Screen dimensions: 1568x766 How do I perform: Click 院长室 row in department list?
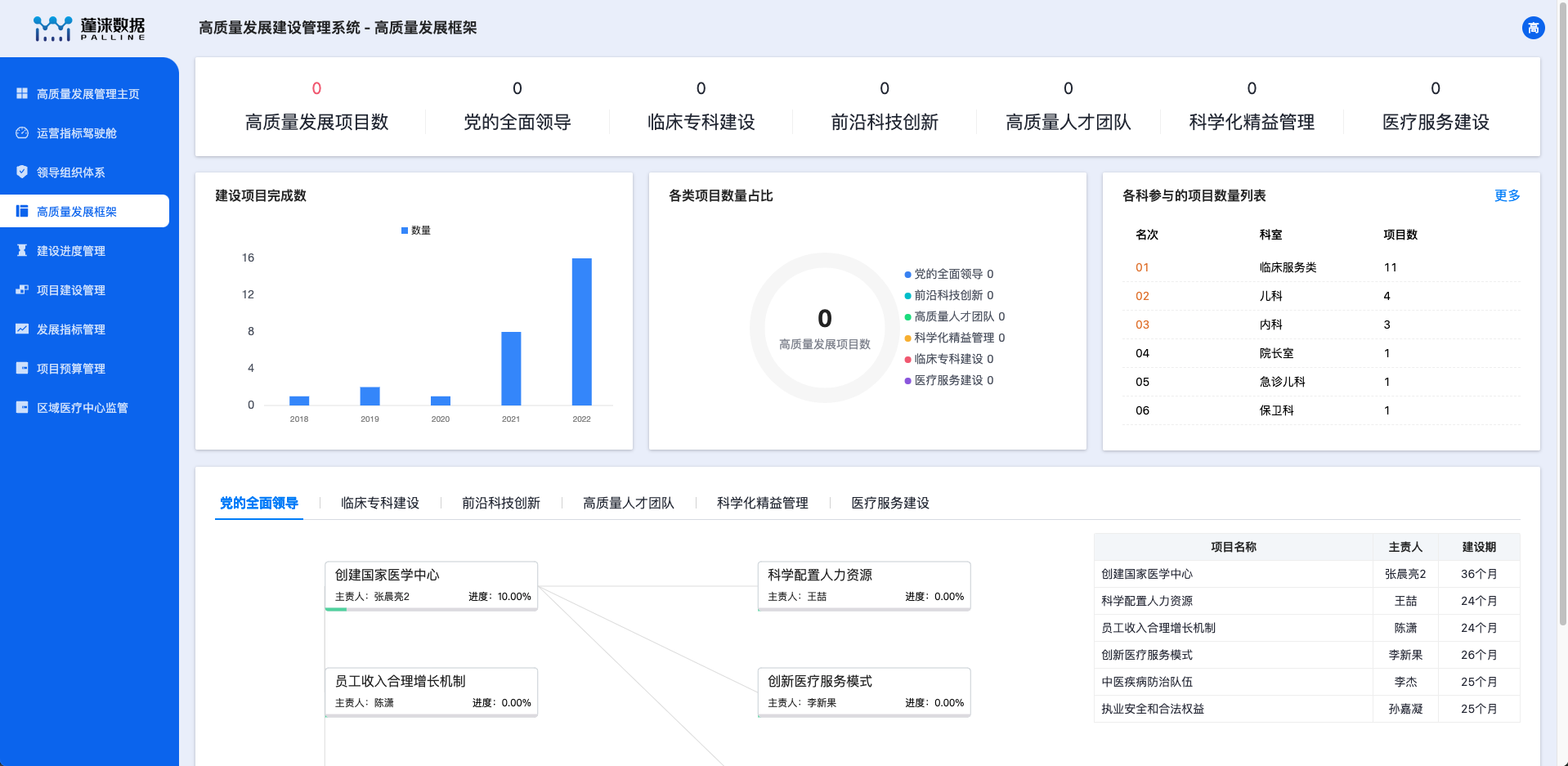[x=1321, y=353]
